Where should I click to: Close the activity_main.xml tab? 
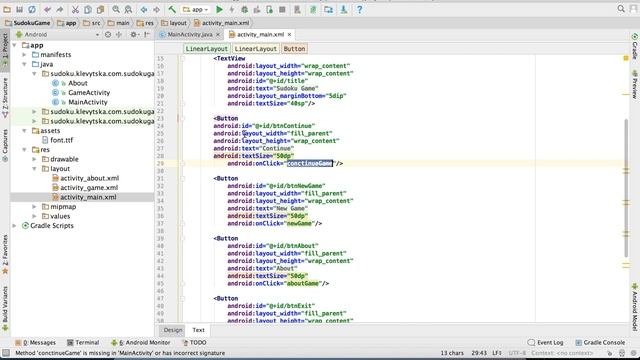pos(289,35)
